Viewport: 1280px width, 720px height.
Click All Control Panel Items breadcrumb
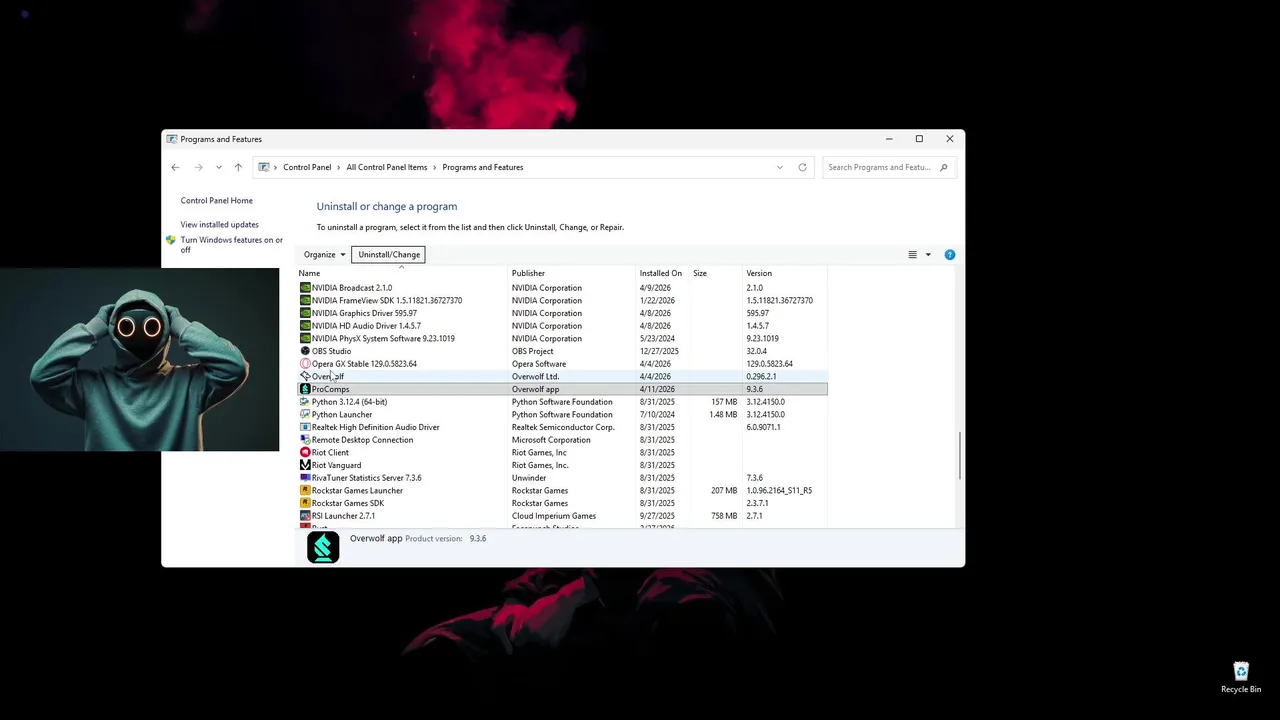pyautogui.click(x=387, y=167)
